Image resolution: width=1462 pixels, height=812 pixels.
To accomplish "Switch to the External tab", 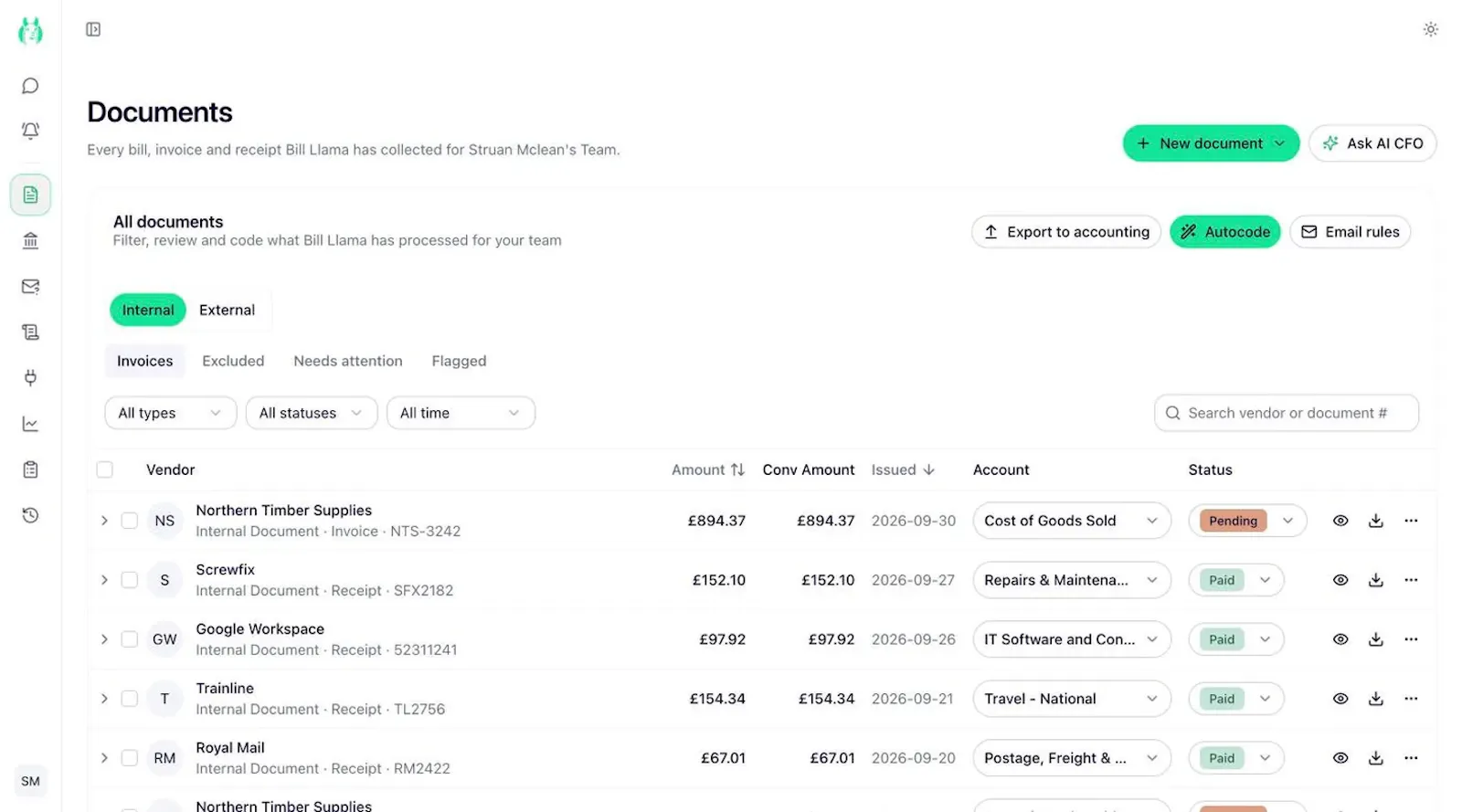I will pos(227,310).
